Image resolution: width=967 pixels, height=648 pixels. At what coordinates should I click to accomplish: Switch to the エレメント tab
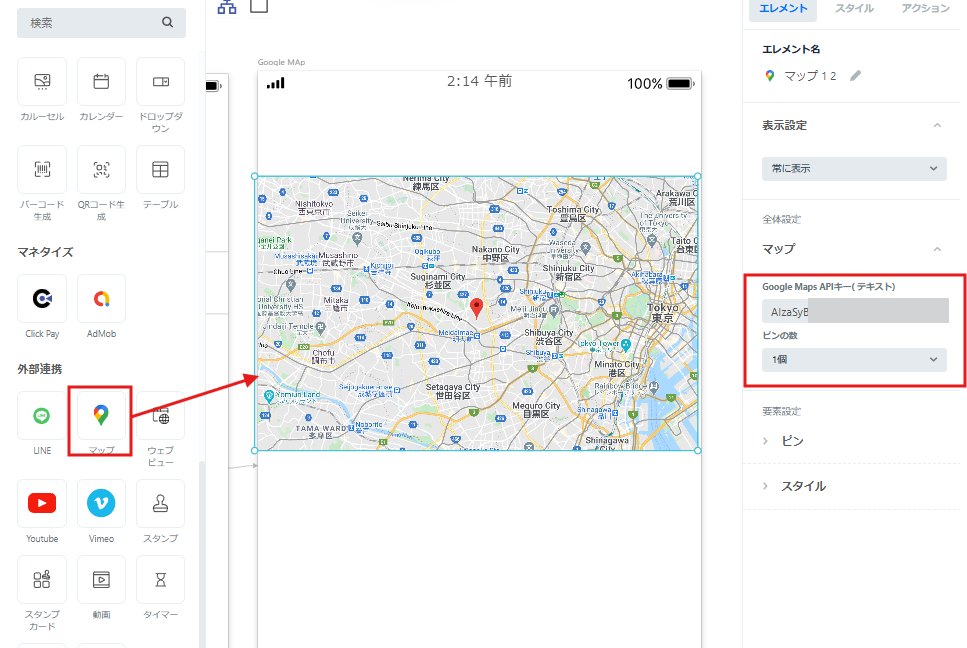tap(783, 9)
